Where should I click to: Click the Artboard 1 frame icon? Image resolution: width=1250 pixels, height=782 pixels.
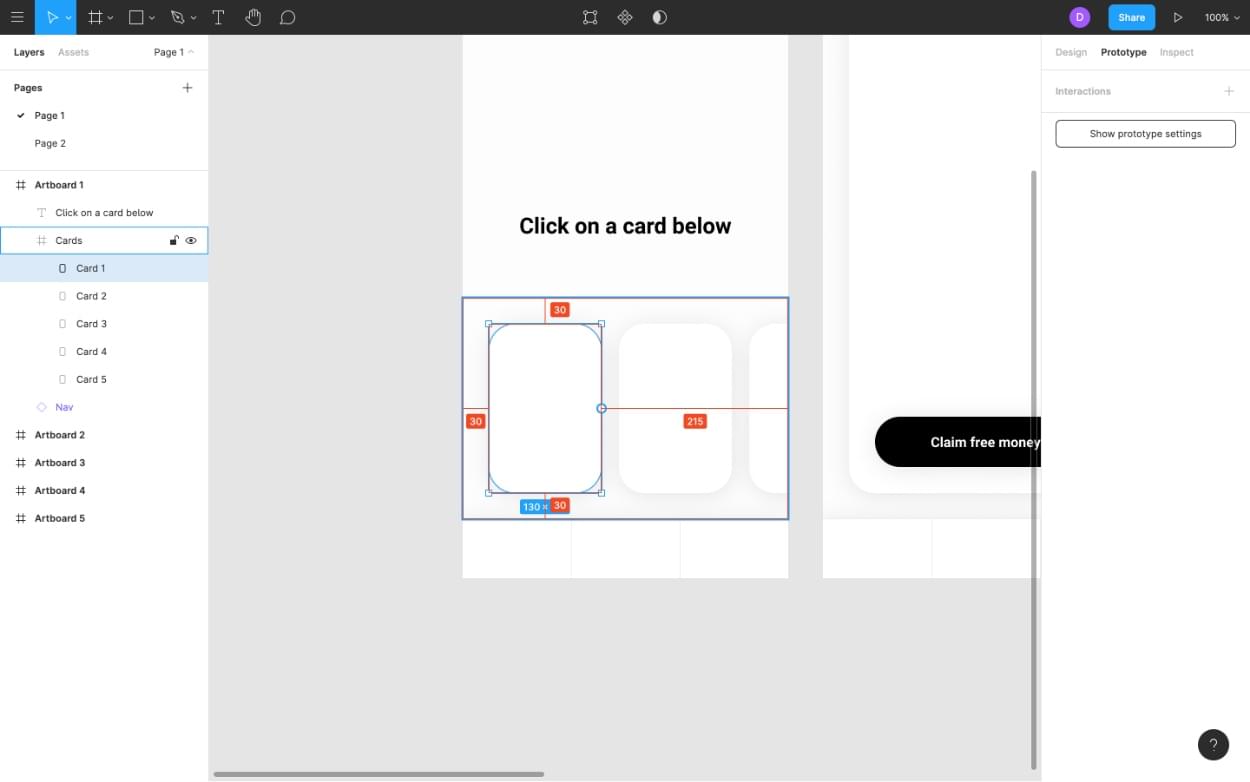[x=21, y=185]
